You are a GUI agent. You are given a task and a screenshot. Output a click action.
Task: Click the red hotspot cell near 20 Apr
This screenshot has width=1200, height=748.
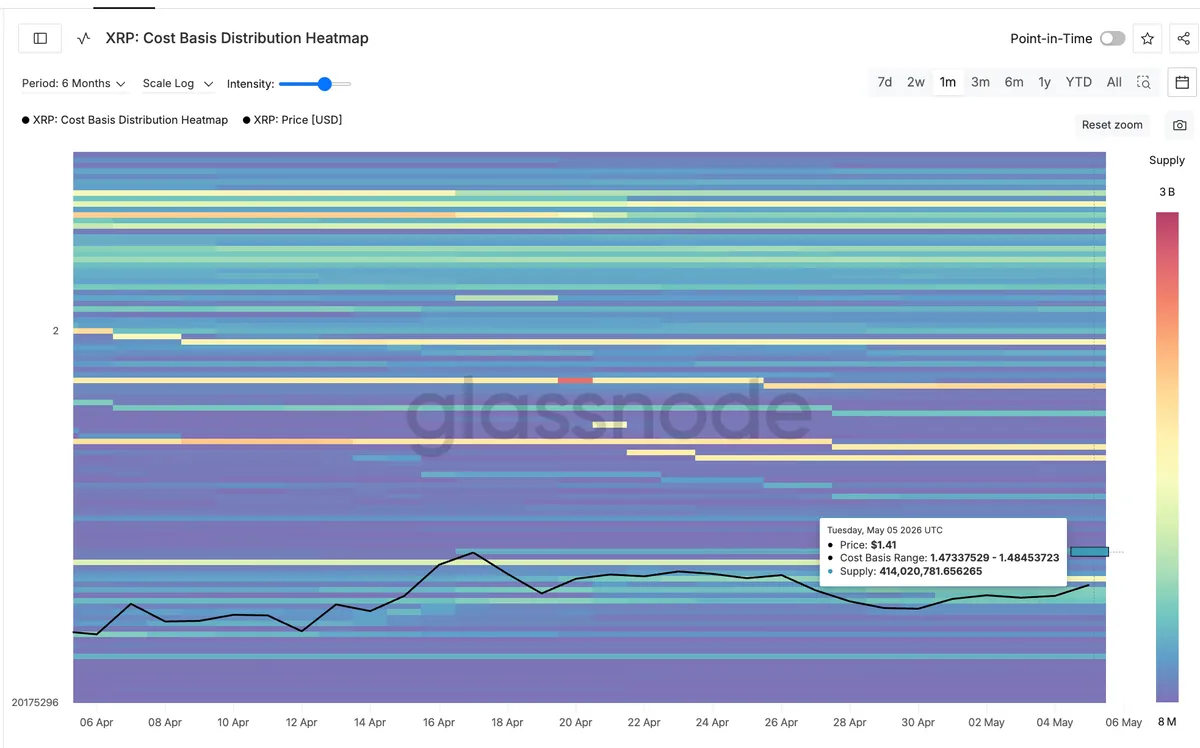575,380
